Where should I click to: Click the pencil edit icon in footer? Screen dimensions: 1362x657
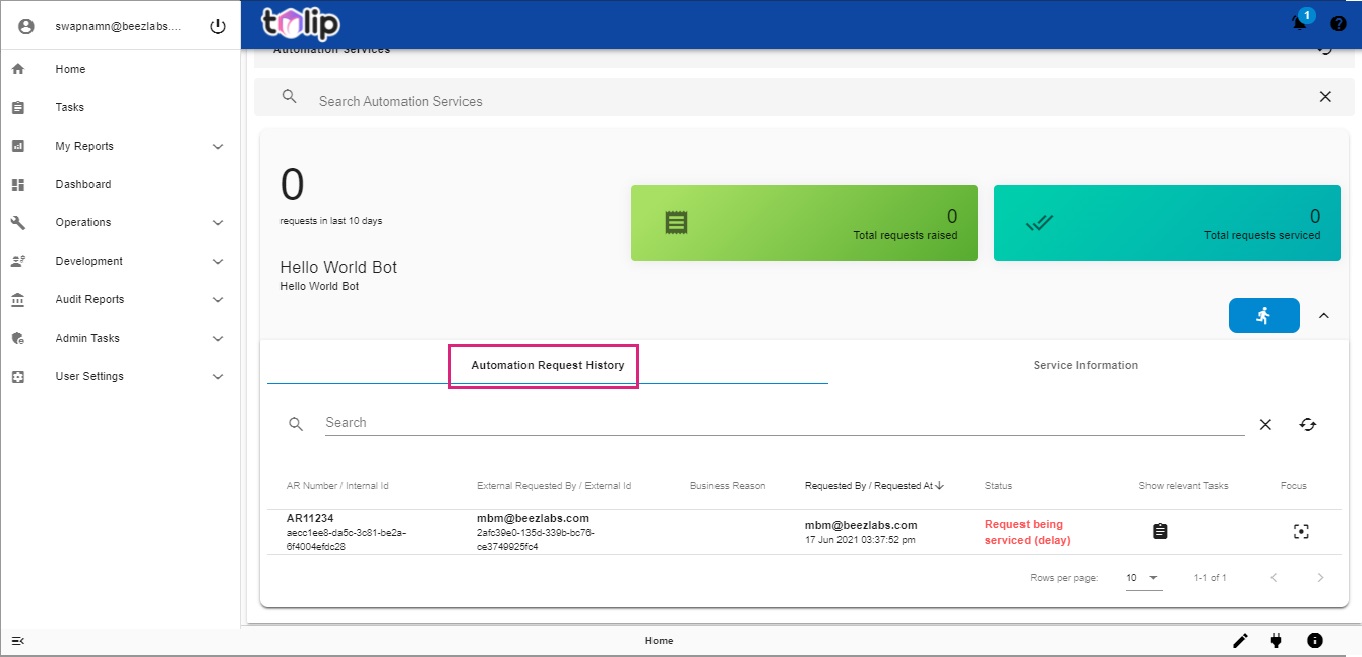click(1240, 640)
